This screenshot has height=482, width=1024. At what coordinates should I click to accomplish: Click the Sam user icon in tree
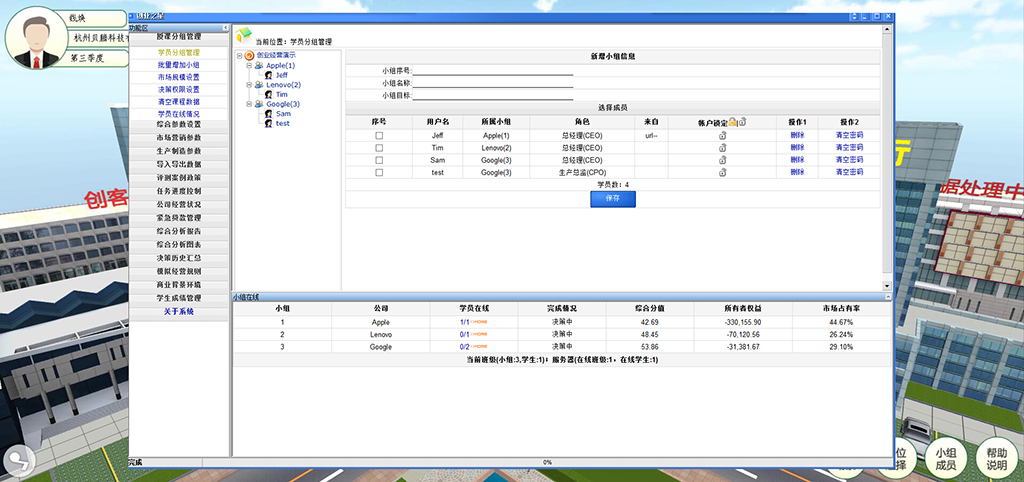268,114
